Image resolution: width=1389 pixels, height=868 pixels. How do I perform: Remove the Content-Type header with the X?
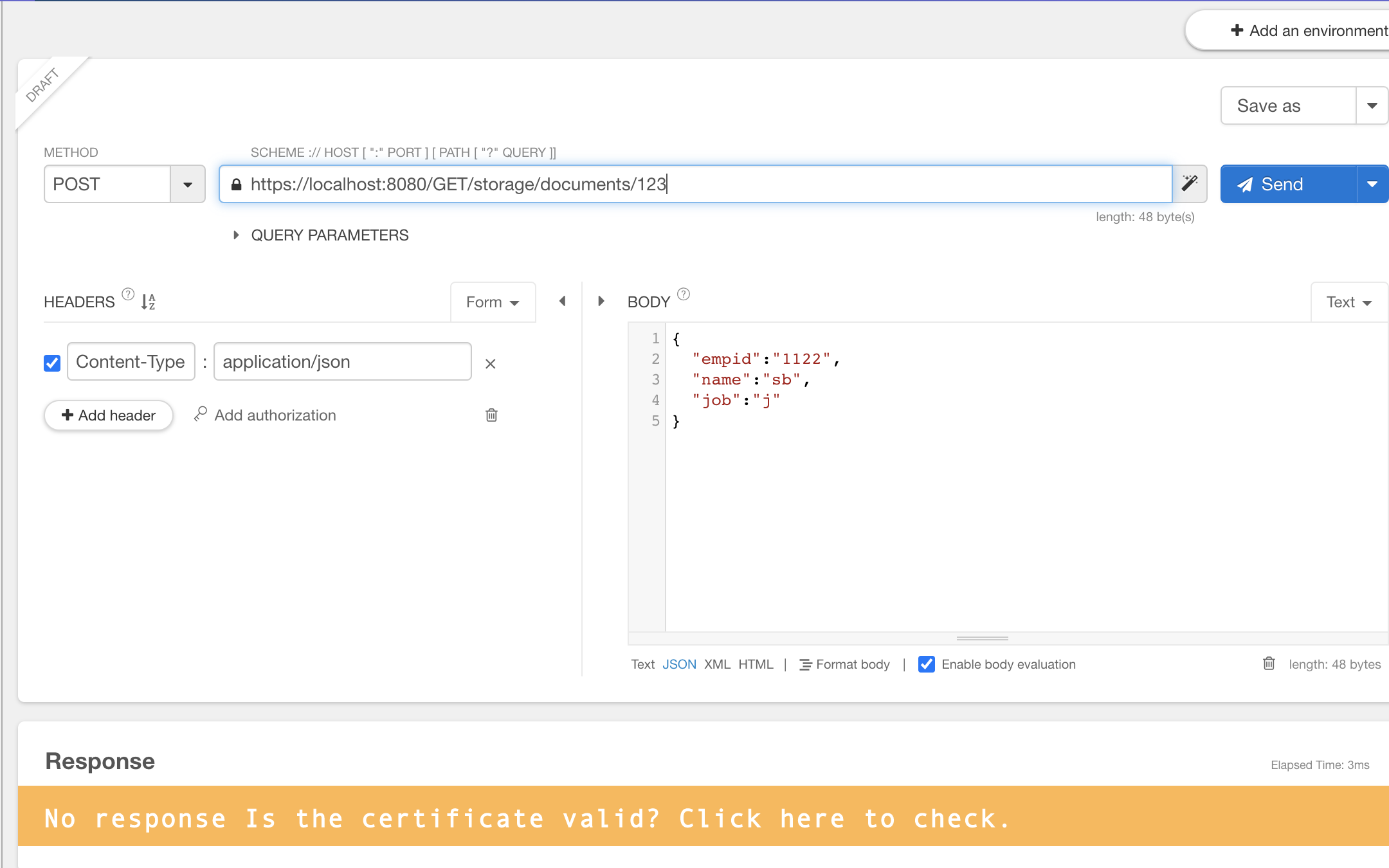point(490,364)
